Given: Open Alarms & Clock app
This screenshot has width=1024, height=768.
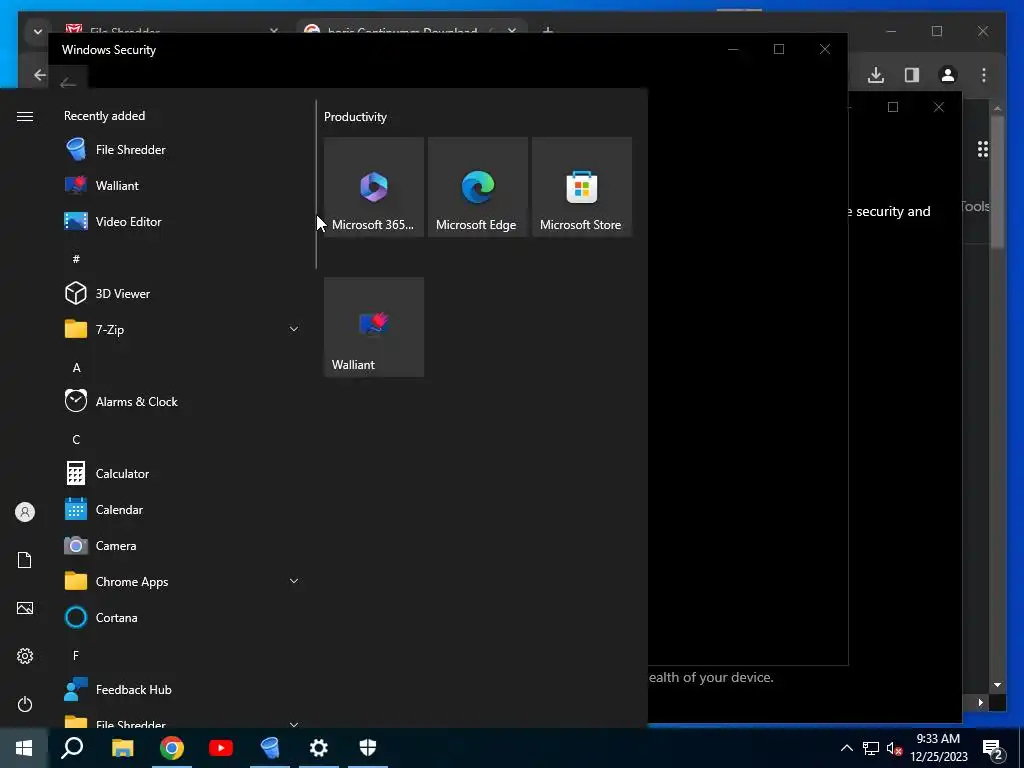Looking at the screenshot, I should (183, 401).
